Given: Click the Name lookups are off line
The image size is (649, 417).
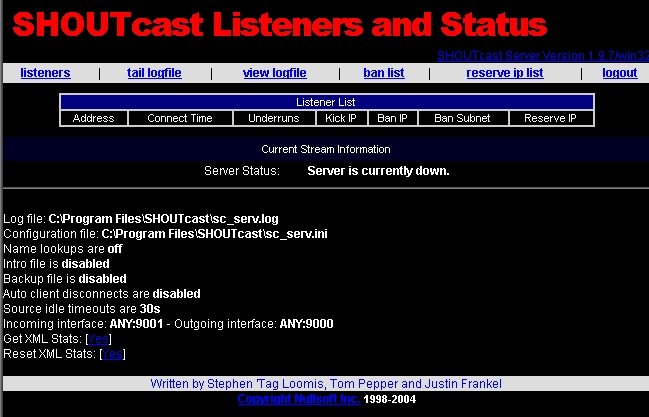Looking at the screenshot, I should 63,249.
